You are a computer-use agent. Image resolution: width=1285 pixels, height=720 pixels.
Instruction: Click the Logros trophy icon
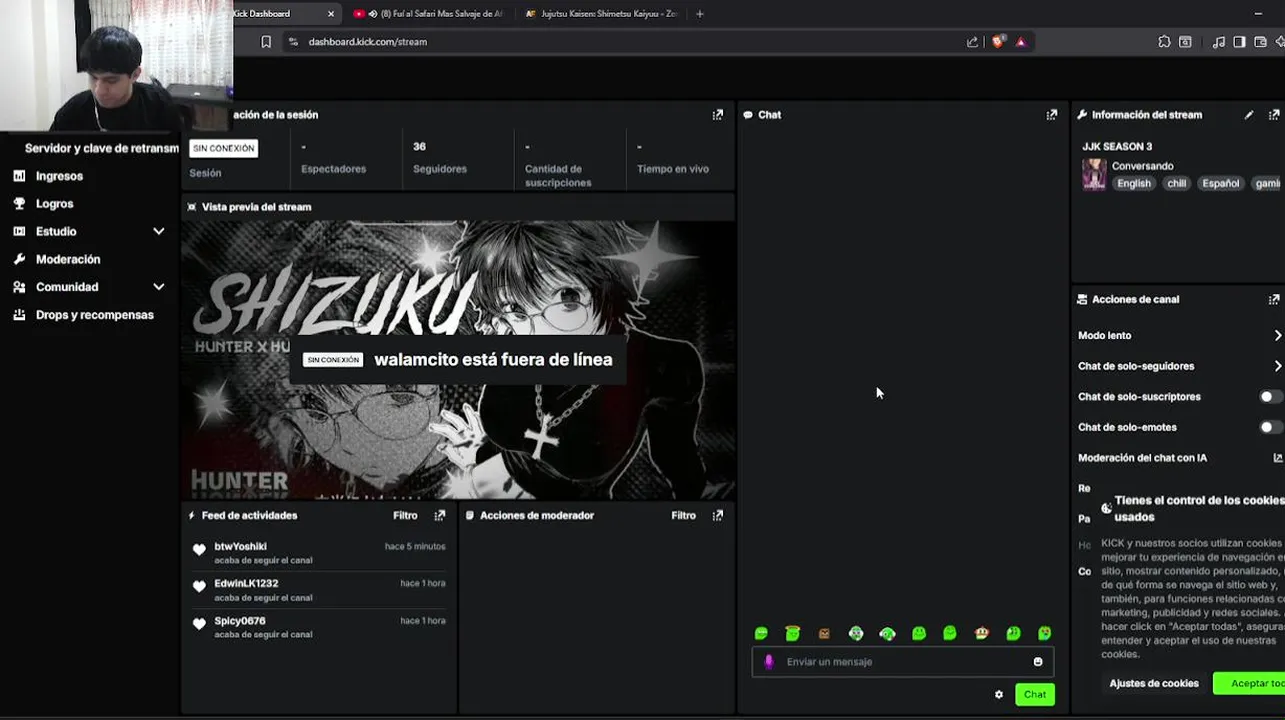tap(19, 203)
